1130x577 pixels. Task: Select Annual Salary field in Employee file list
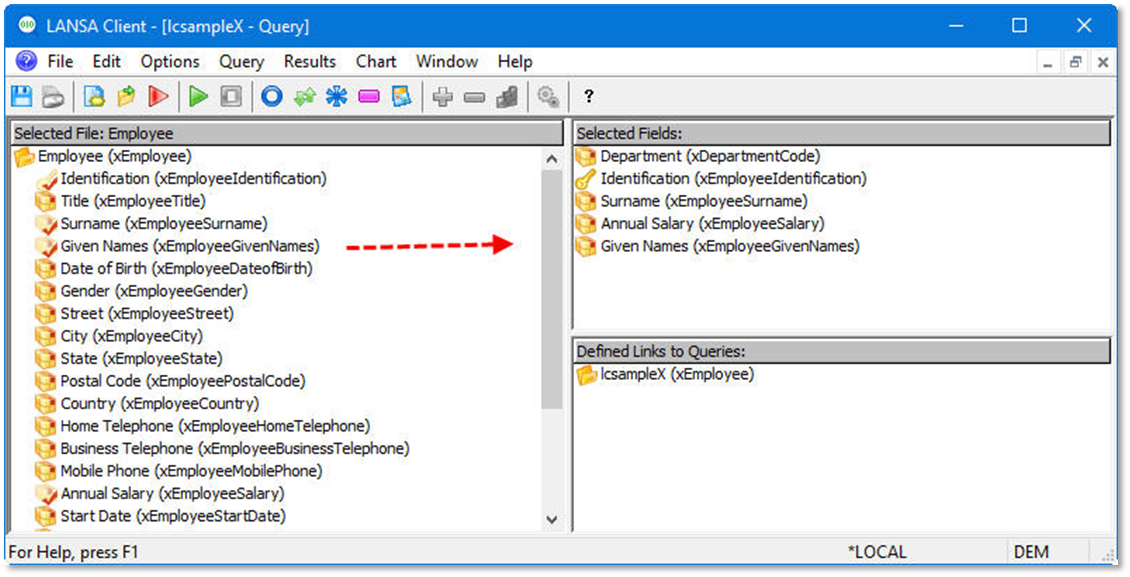[160, 493]
